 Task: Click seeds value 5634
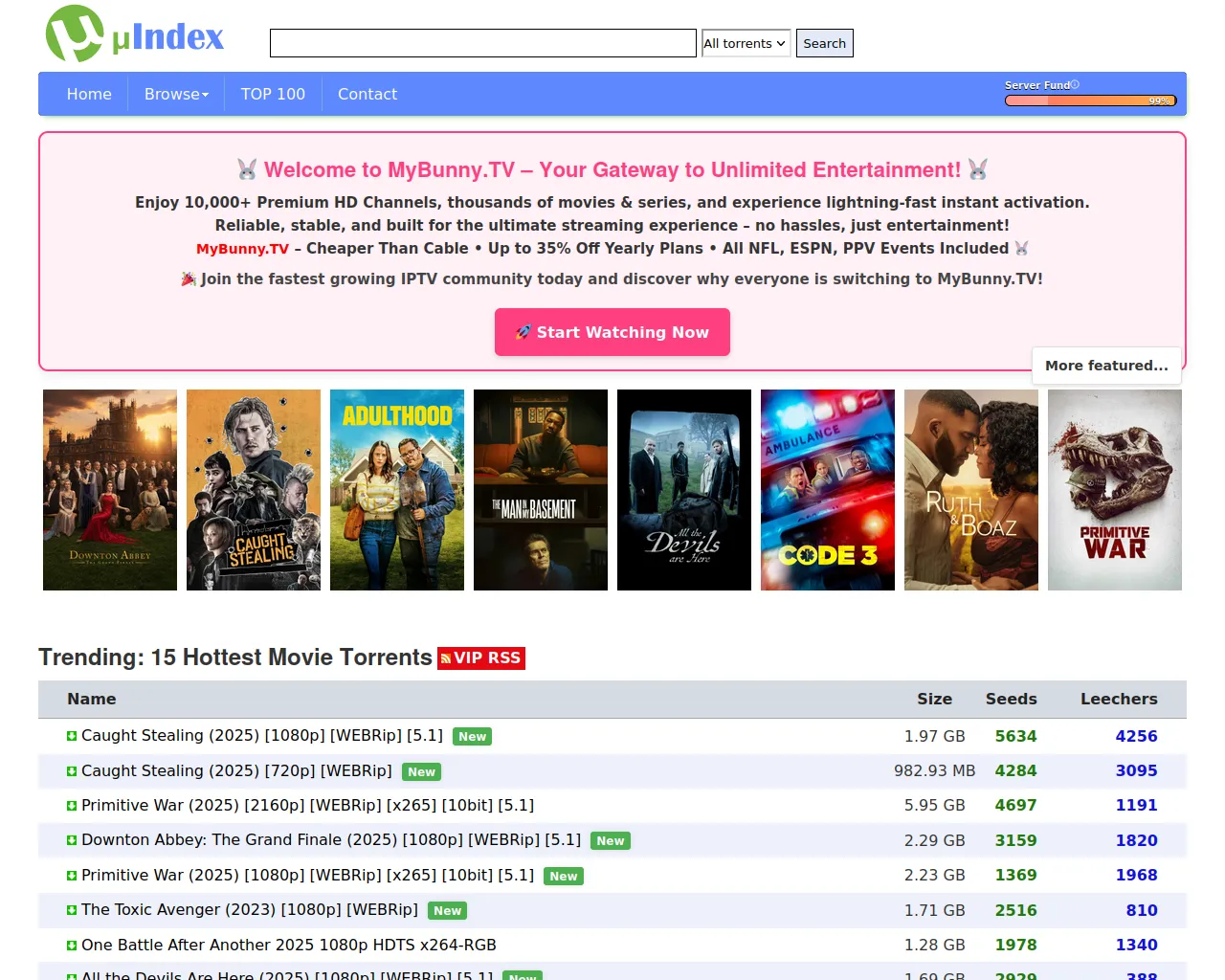(x=1015, y=736)
